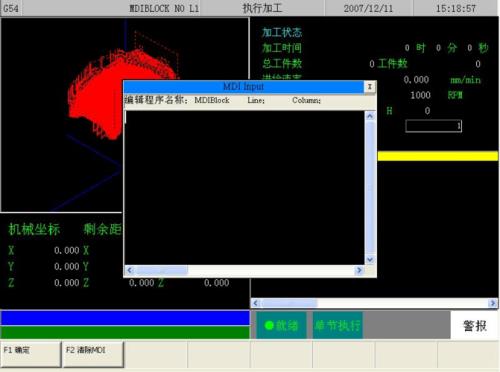500x372 pixels.
Task: Click the input box showing value 1
Action: (x=433, y=126)
